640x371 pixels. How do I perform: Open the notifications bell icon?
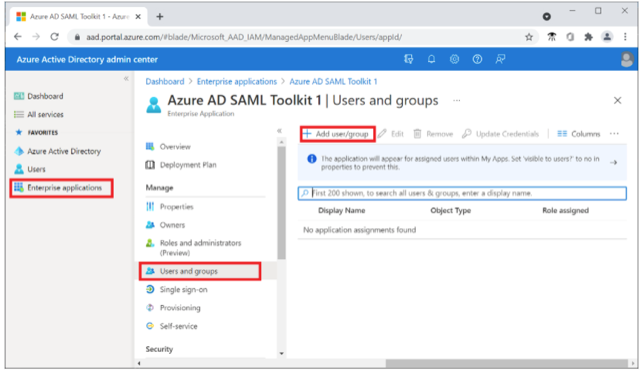[x=431, y=60]
